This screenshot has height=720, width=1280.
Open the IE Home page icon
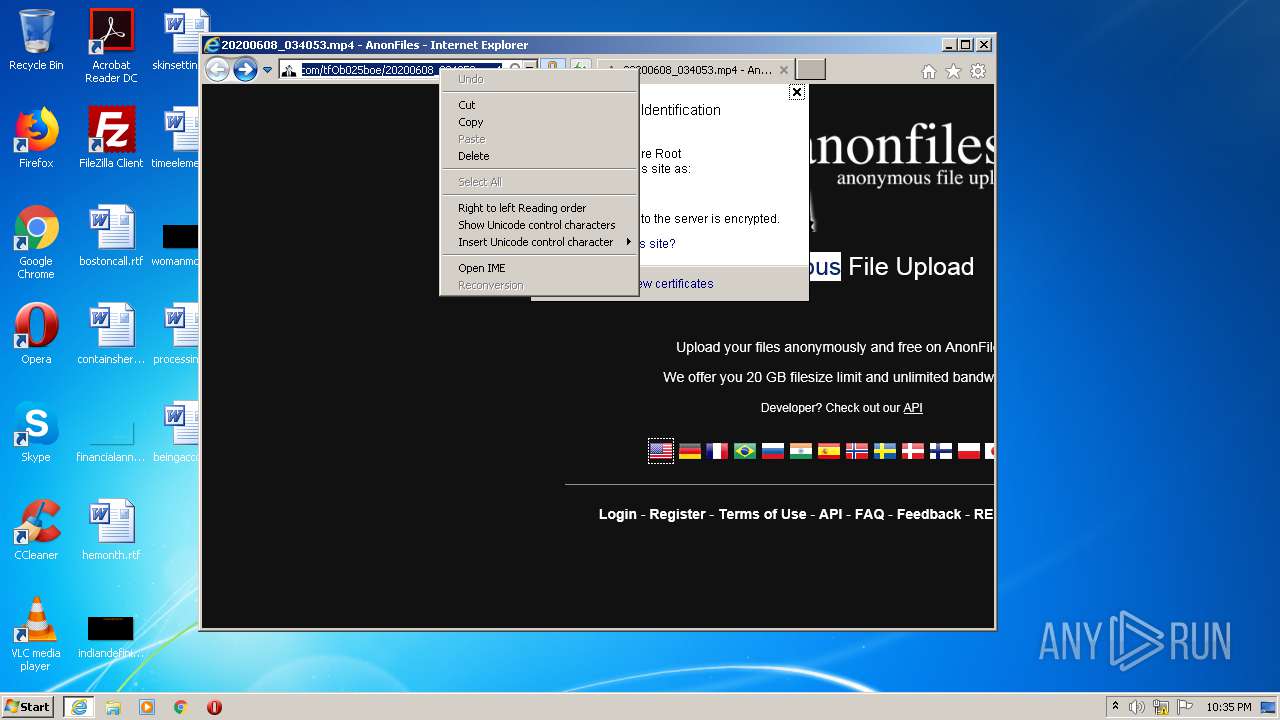pos(929,71)
